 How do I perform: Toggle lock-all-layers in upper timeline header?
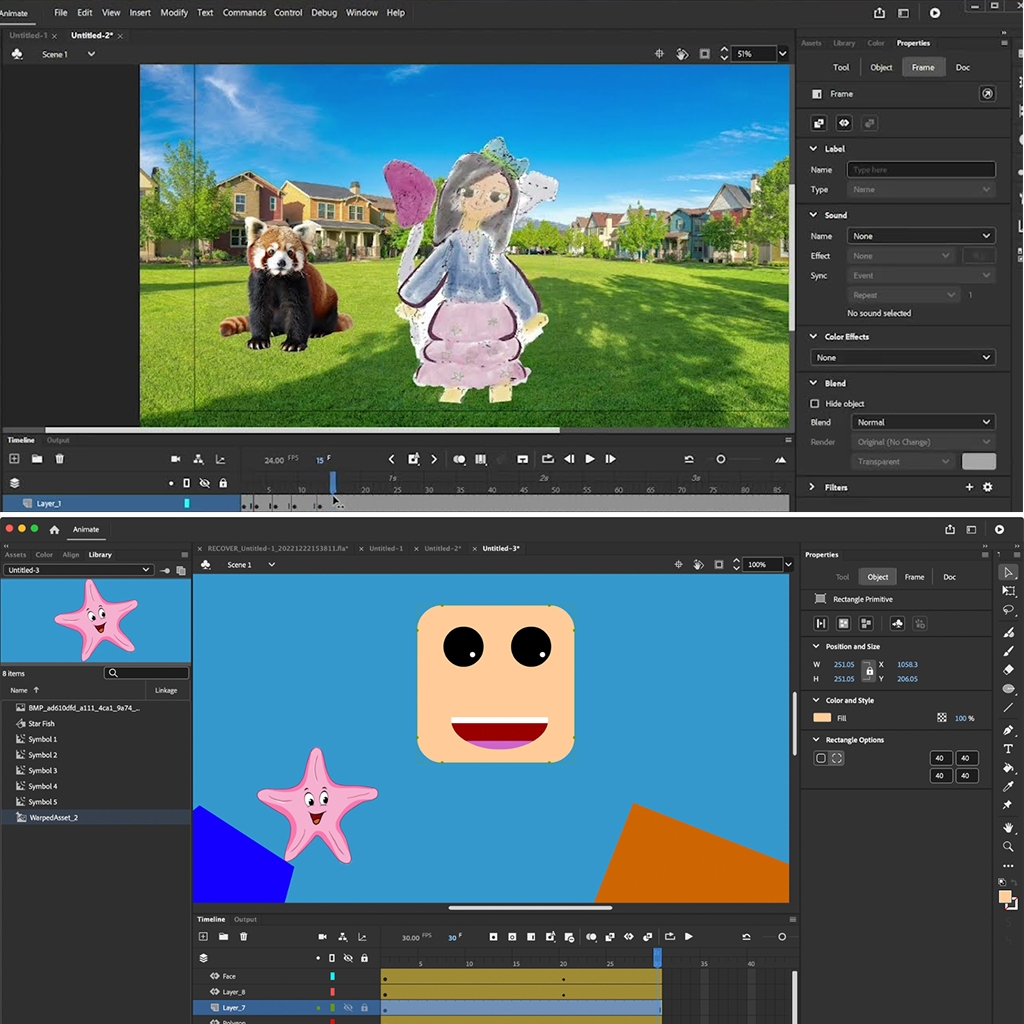tap(223, 483)
